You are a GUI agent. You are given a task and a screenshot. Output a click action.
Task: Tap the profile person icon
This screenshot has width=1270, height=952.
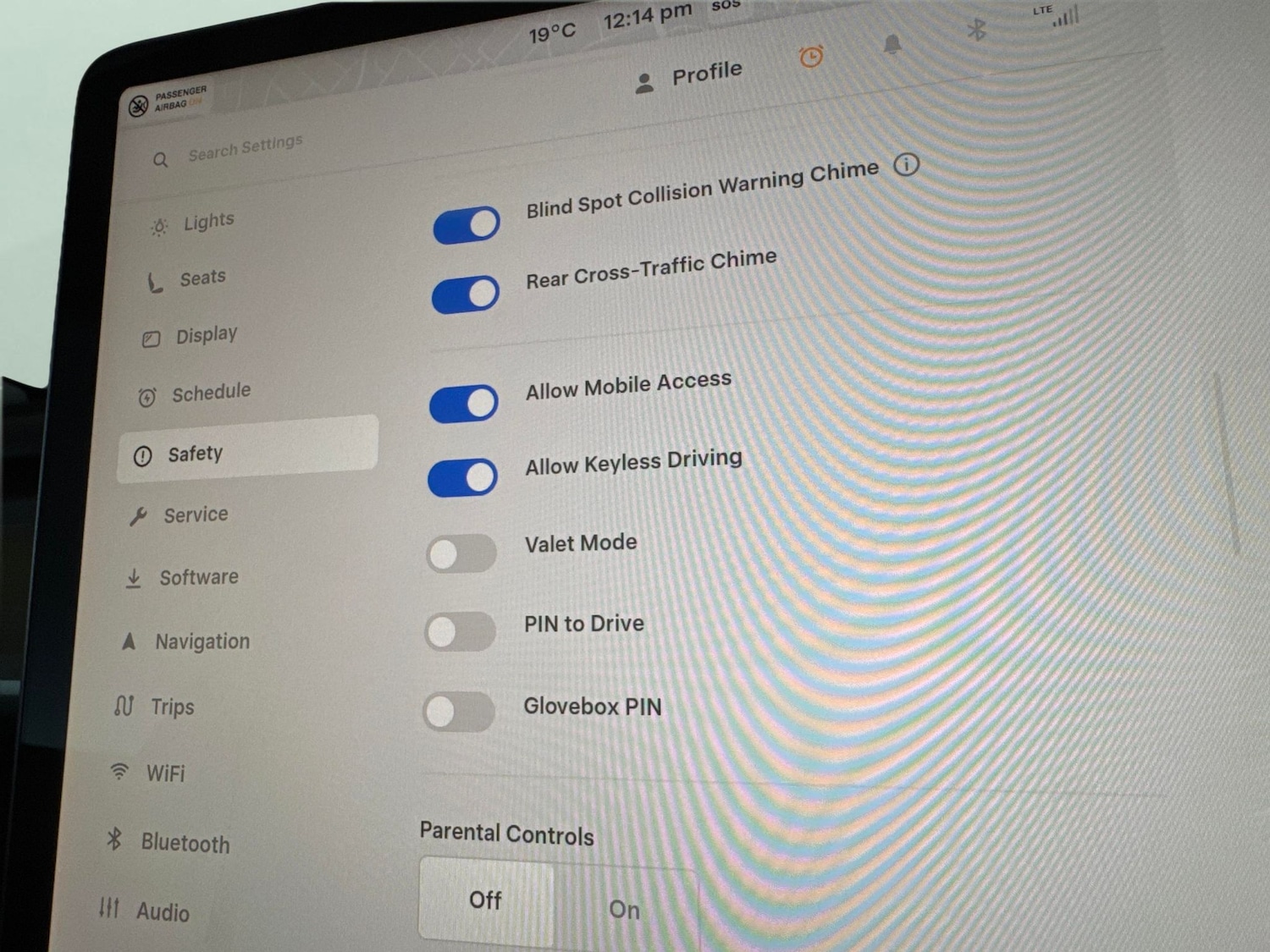[644, 83]
